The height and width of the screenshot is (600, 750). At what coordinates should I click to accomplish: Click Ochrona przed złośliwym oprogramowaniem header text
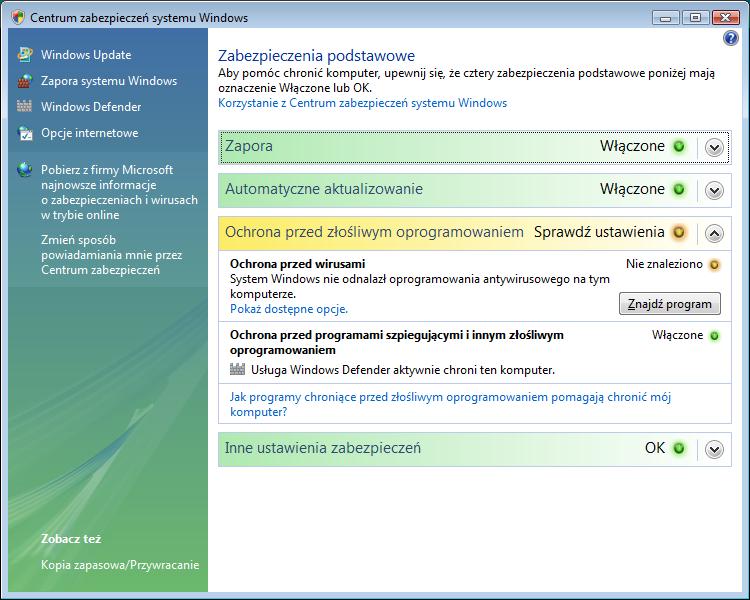(x=375, y=232)
